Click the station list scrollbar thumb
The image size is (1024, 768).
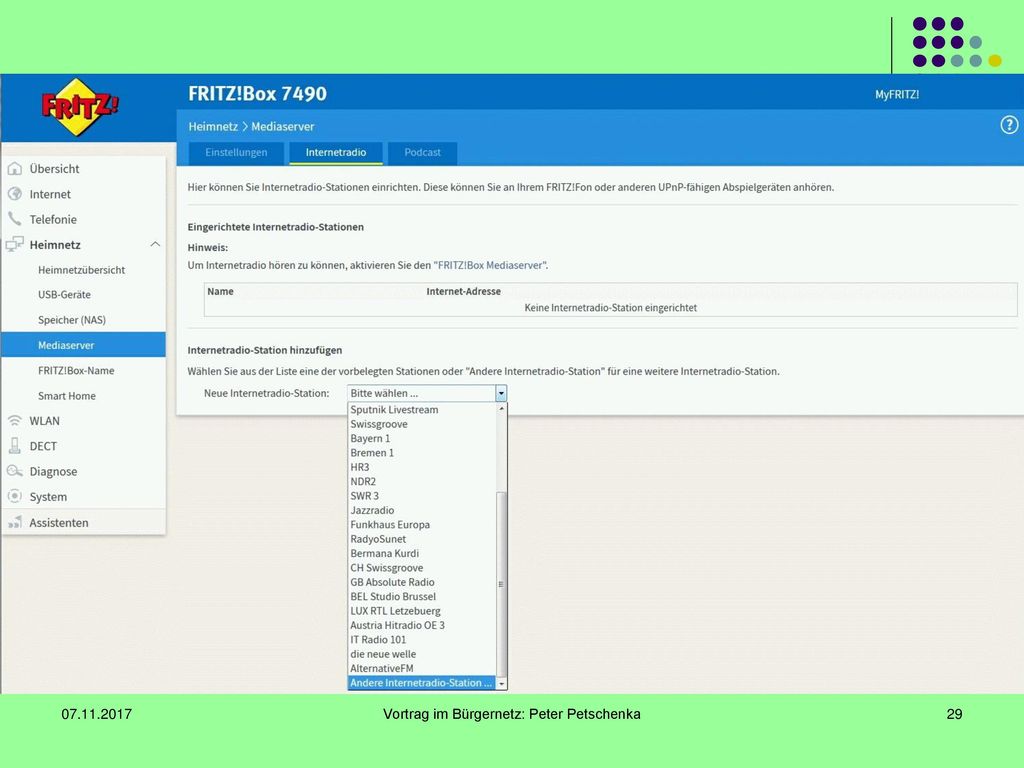[502, 584]
